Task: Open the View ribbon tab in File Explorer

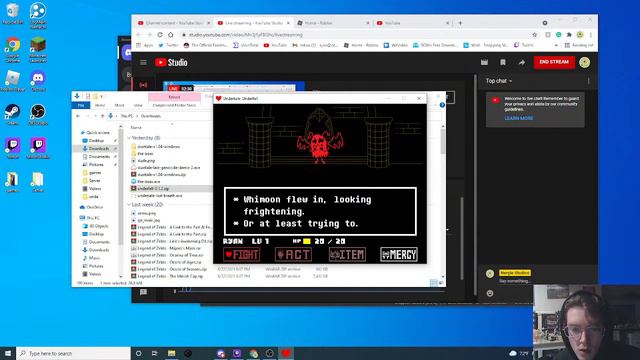Action: pos(138,105)
